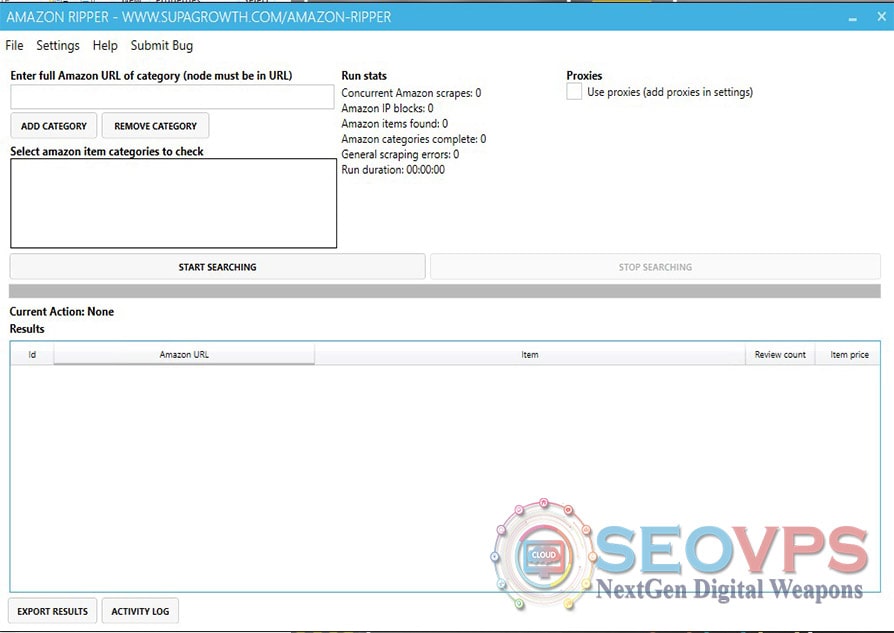Sort results by the Item price column header

click(x=849, y=355)
